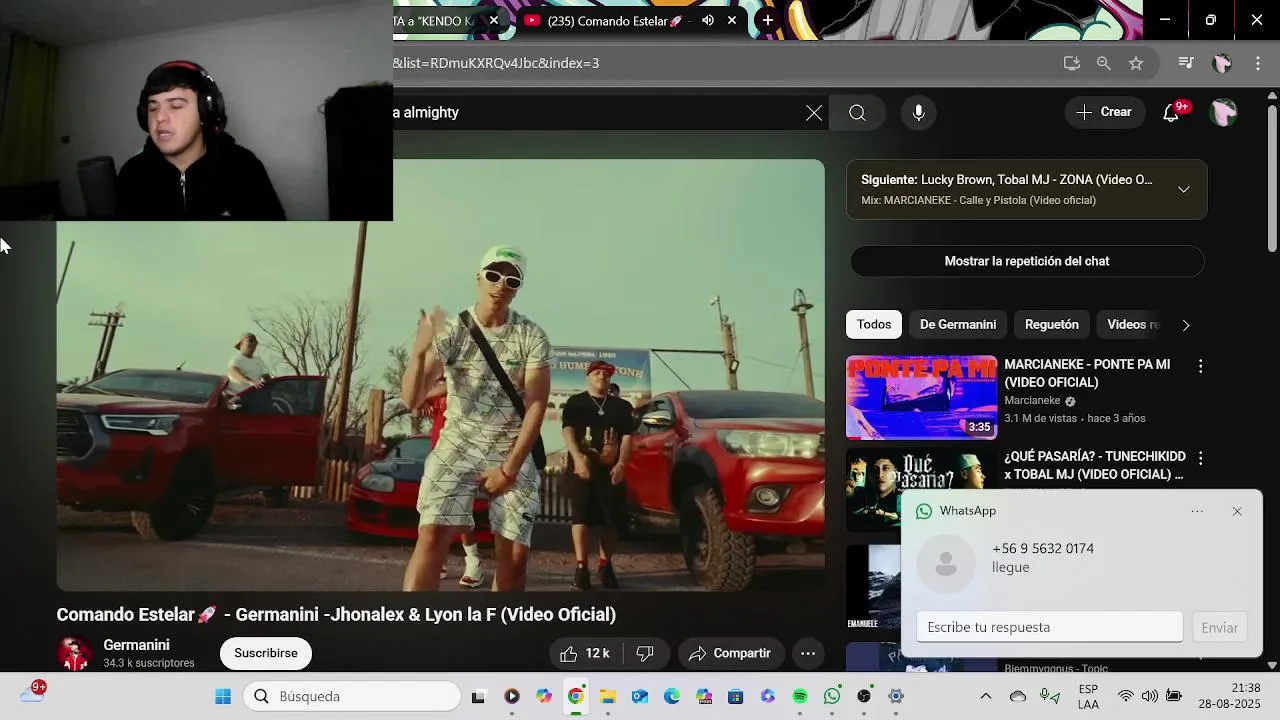This screenshot has height=720, width=1280.
Task: Show hidden system tray icons
Action: (986, 696)
